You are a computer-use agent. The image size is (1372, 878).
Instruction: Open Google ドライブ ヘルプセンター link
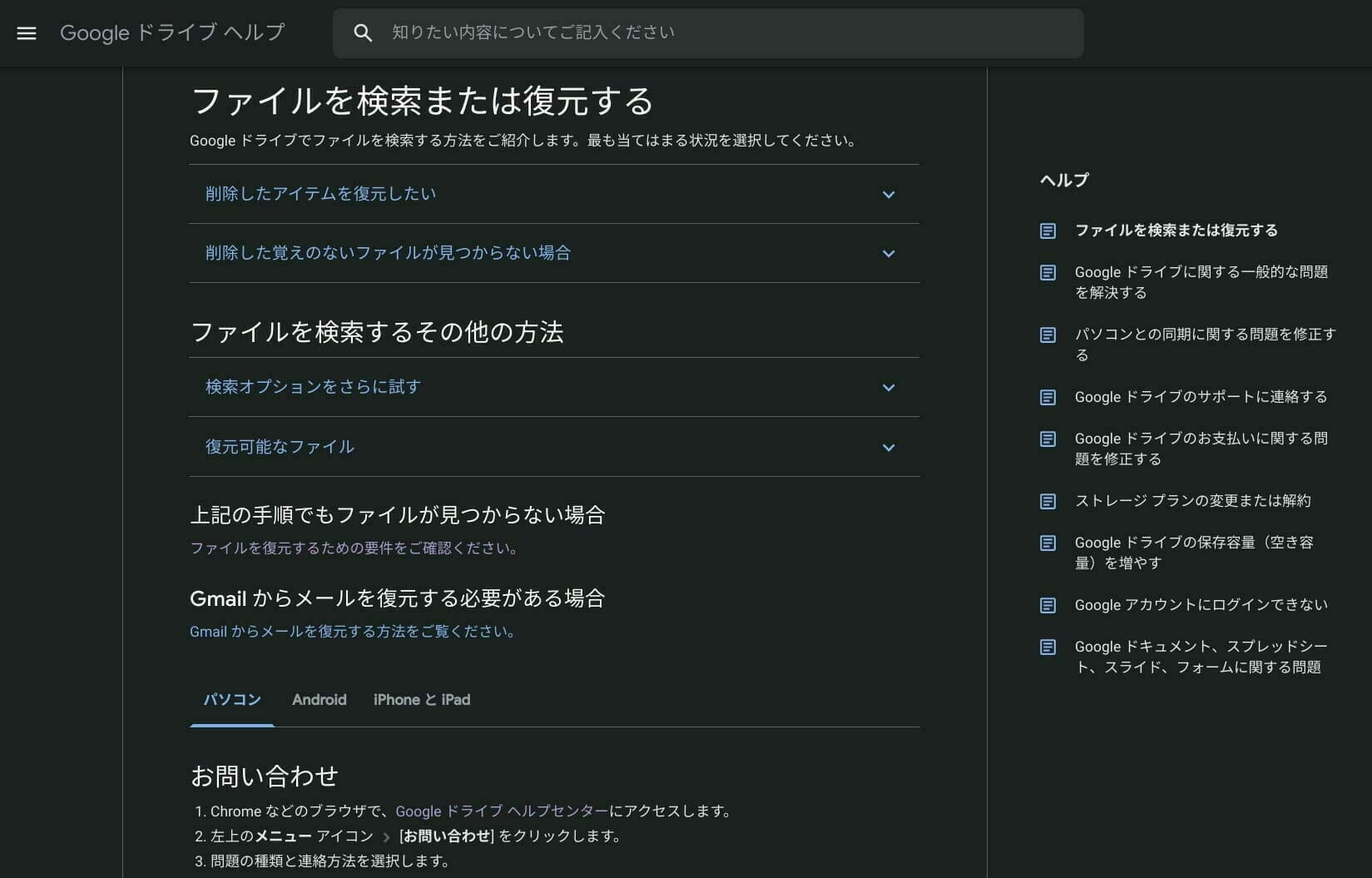click(x=502, y=811)
